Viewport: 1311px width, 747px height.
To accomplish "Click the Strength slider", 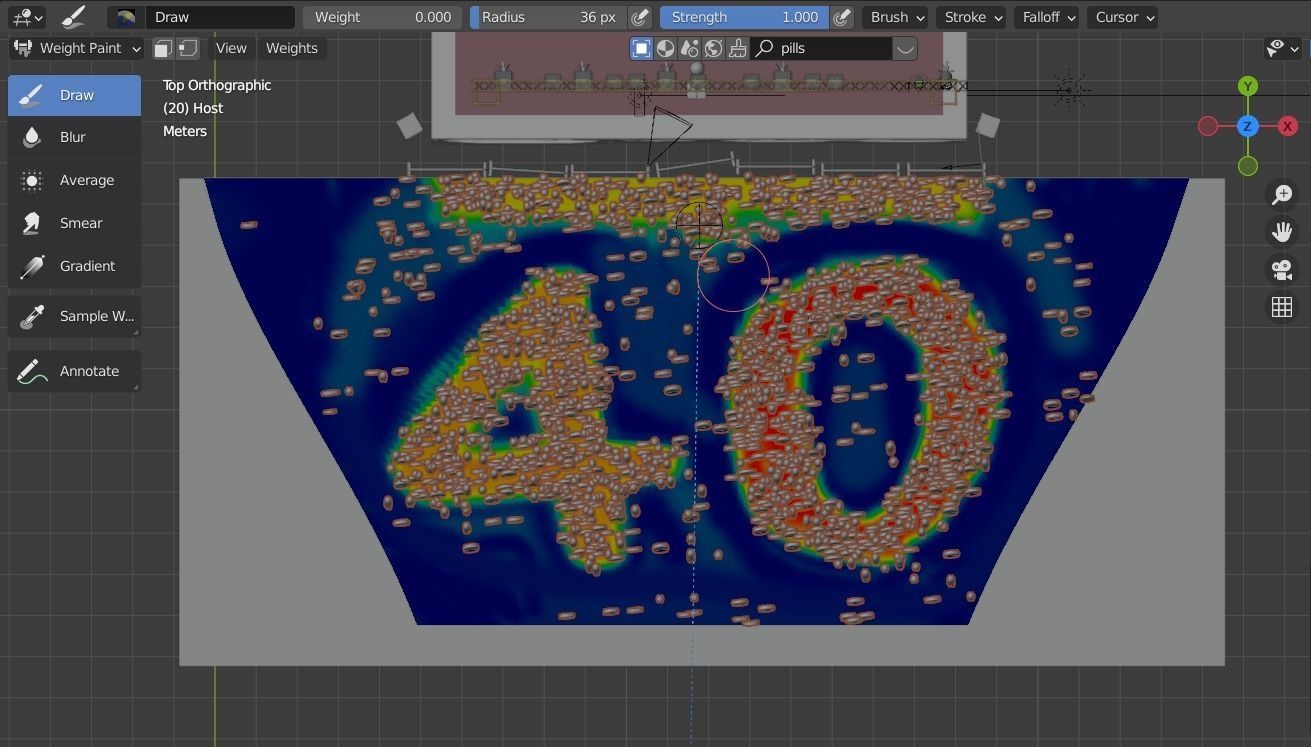I will [x=744, y=17].
